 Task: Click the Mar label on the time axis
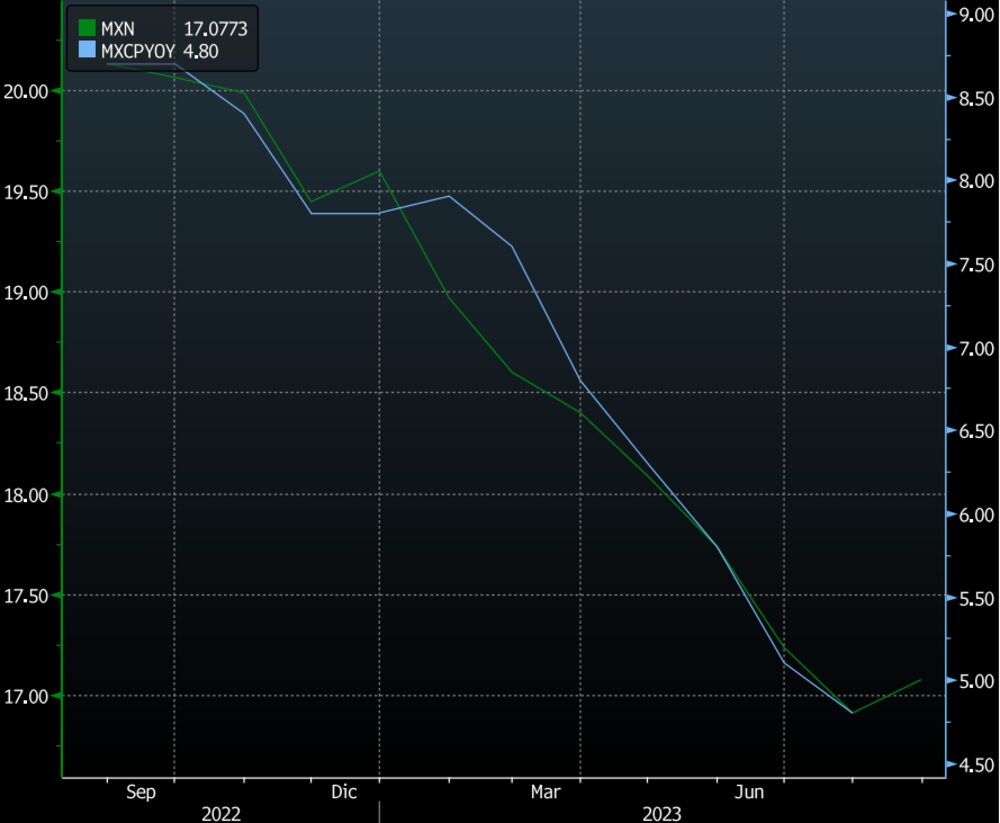(545, 792)
